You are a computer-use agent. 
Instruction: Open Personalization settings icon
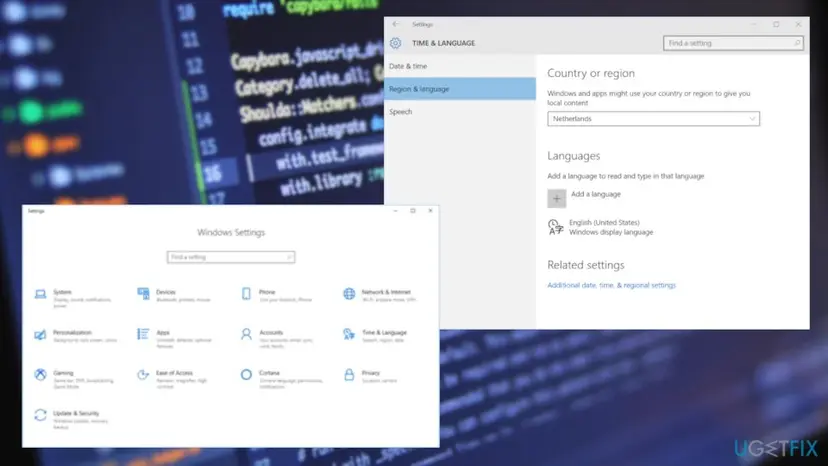pos(40,335)
